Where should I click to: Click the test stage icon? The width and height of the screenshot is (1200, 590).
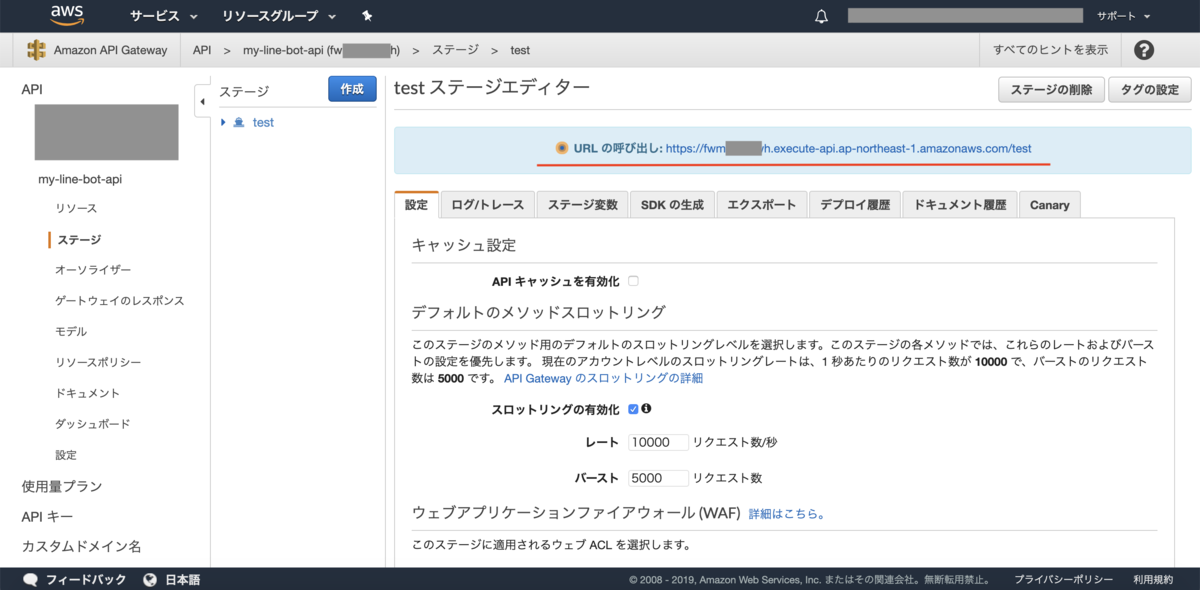point(238,122)
